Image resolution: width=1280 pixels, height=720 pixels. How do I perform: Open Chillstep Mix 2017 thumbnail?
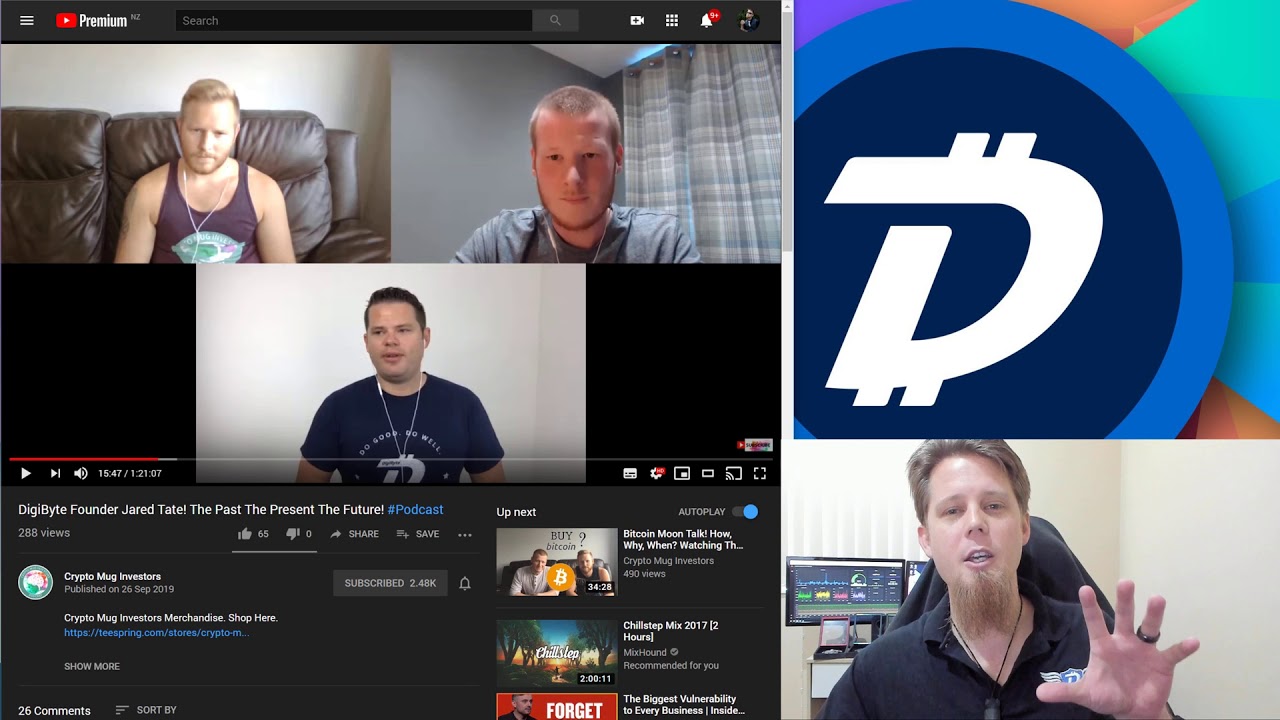tap(557, 653)
